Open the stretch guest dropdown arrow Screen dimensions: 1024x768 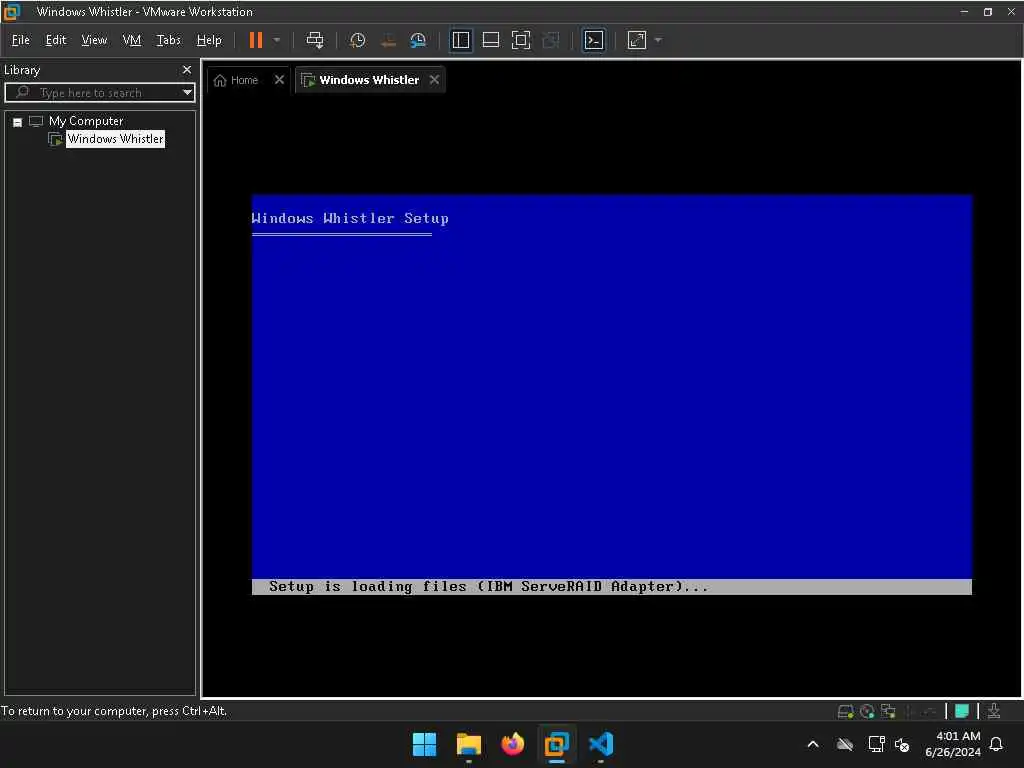[658, 40]
